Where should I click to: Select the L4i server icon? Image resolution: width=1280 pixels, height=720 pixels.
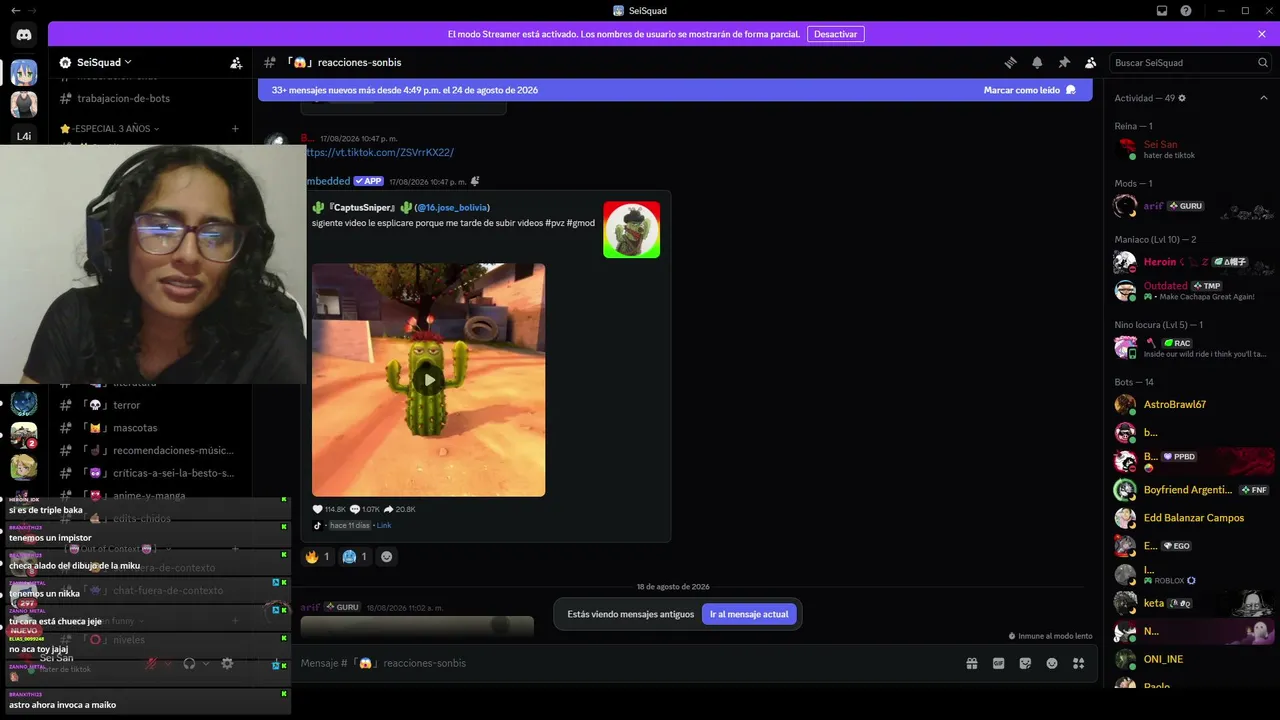24,136
